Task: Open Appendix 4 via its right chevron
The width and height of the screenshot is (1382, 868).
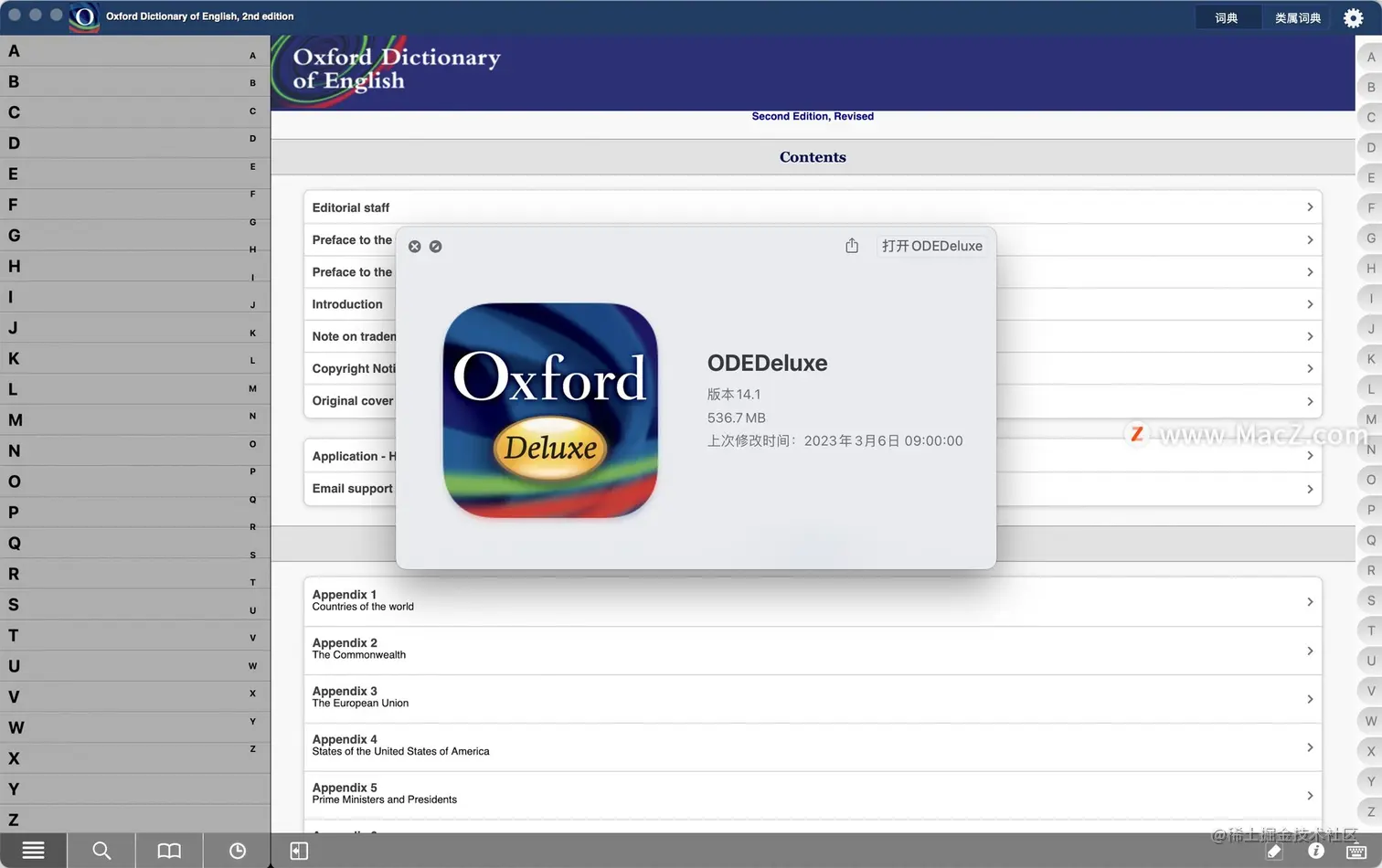Action: [x=1310, y=747]
